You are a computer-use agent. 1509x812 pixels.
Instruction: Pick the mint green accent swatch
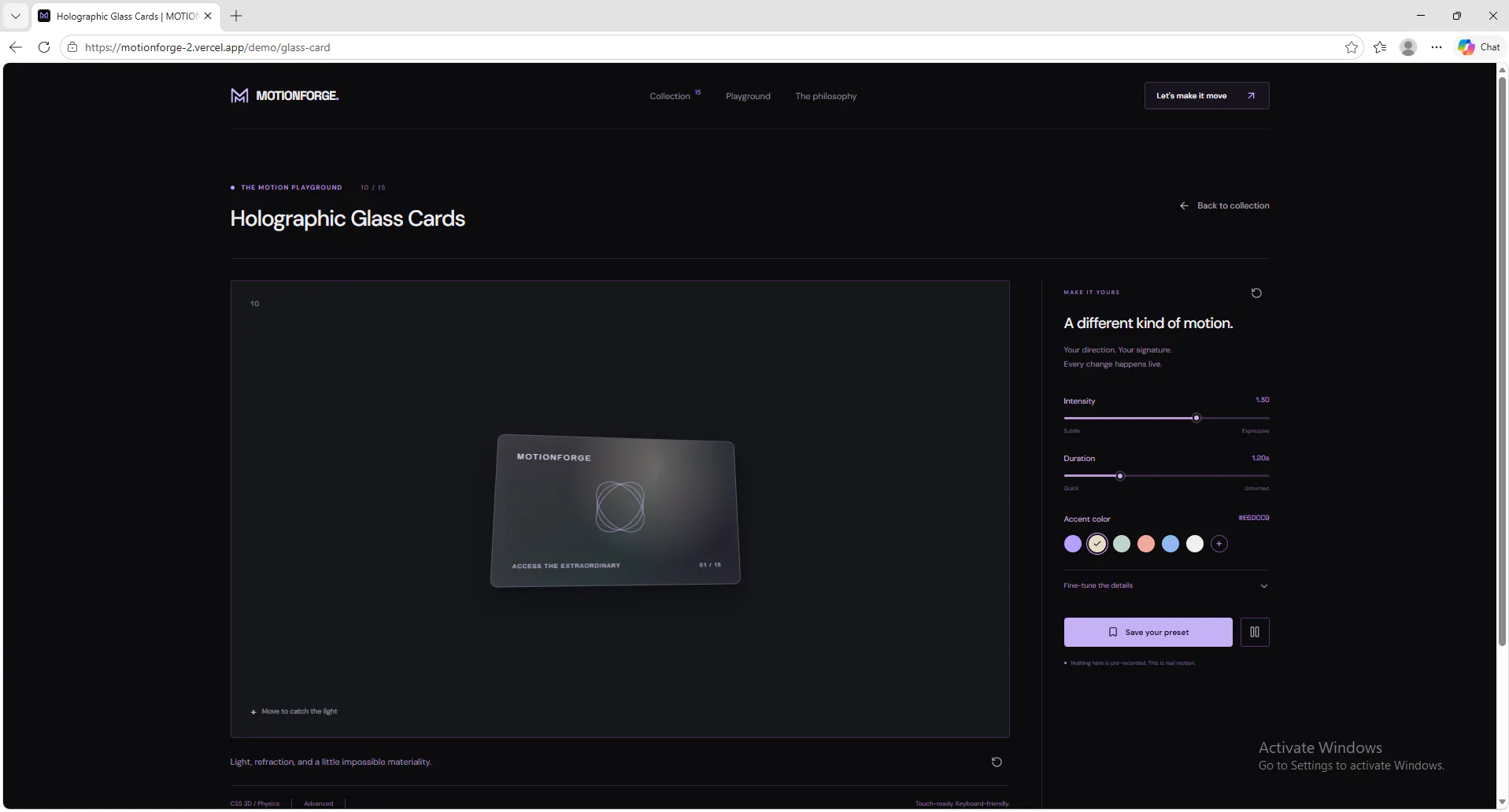click(1122, 544)
